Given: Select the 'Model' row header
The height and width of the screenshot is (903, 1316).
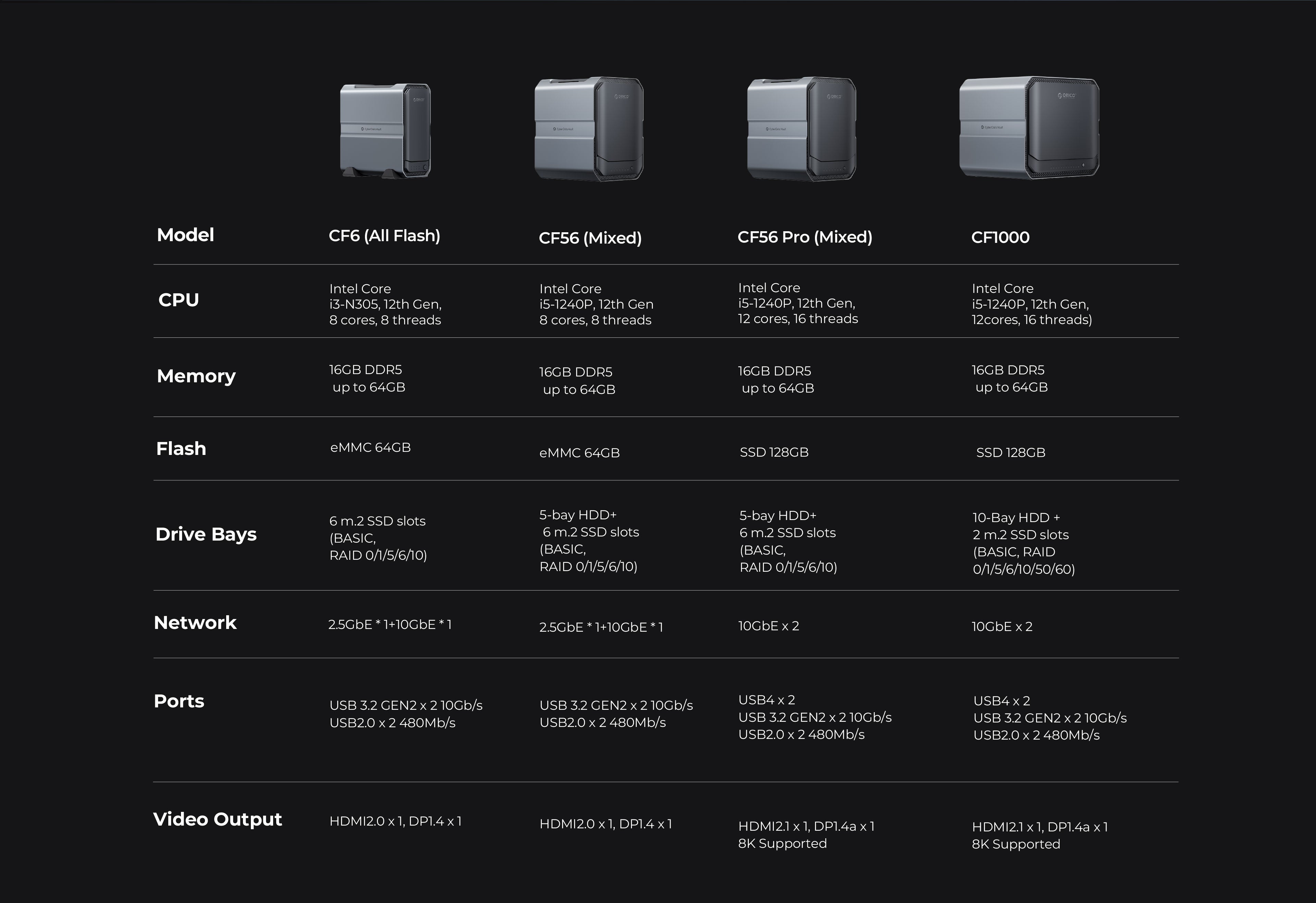Looking at the screenshot, I should [185, 235].
